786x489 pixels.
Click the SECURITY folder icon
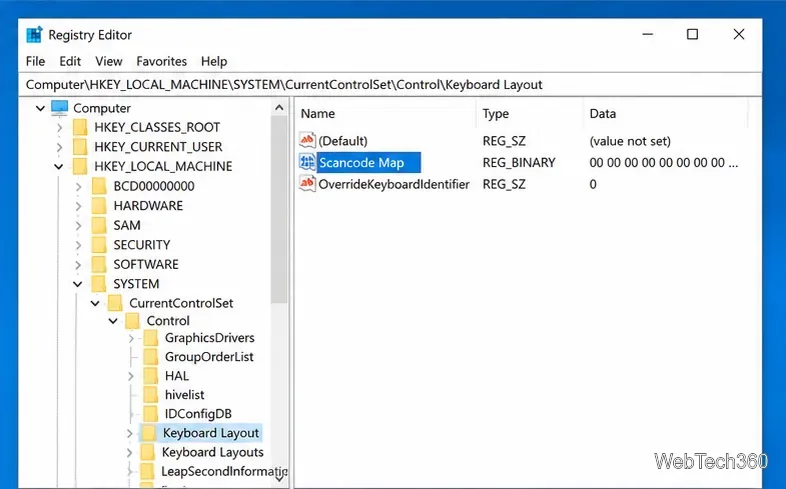point(99,244)
